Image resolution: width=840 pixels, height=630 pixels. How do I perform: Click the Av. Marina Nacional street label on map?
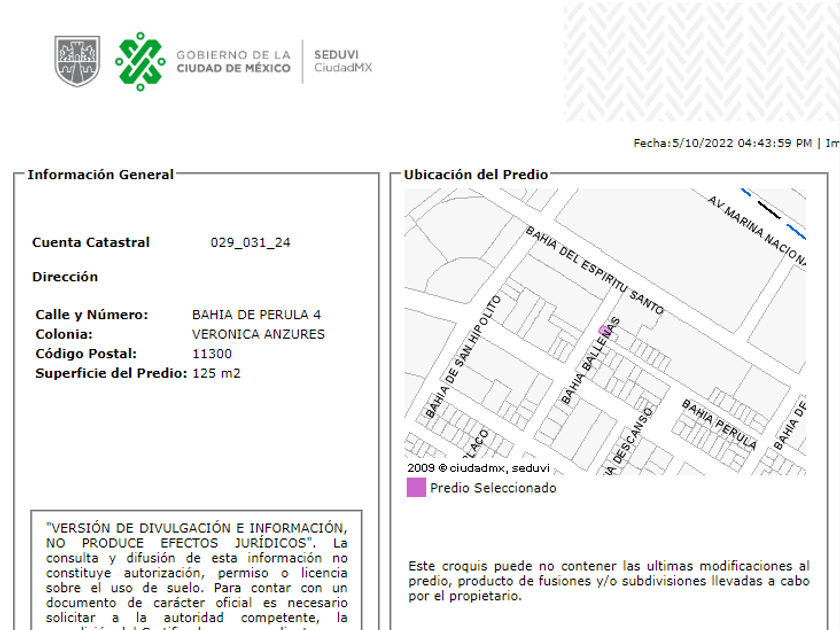757,230
